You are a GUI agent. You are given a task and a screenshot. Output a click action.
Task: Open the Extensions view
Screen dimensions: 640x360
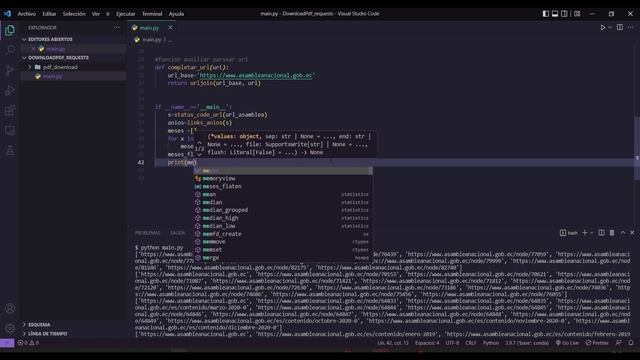10,110
